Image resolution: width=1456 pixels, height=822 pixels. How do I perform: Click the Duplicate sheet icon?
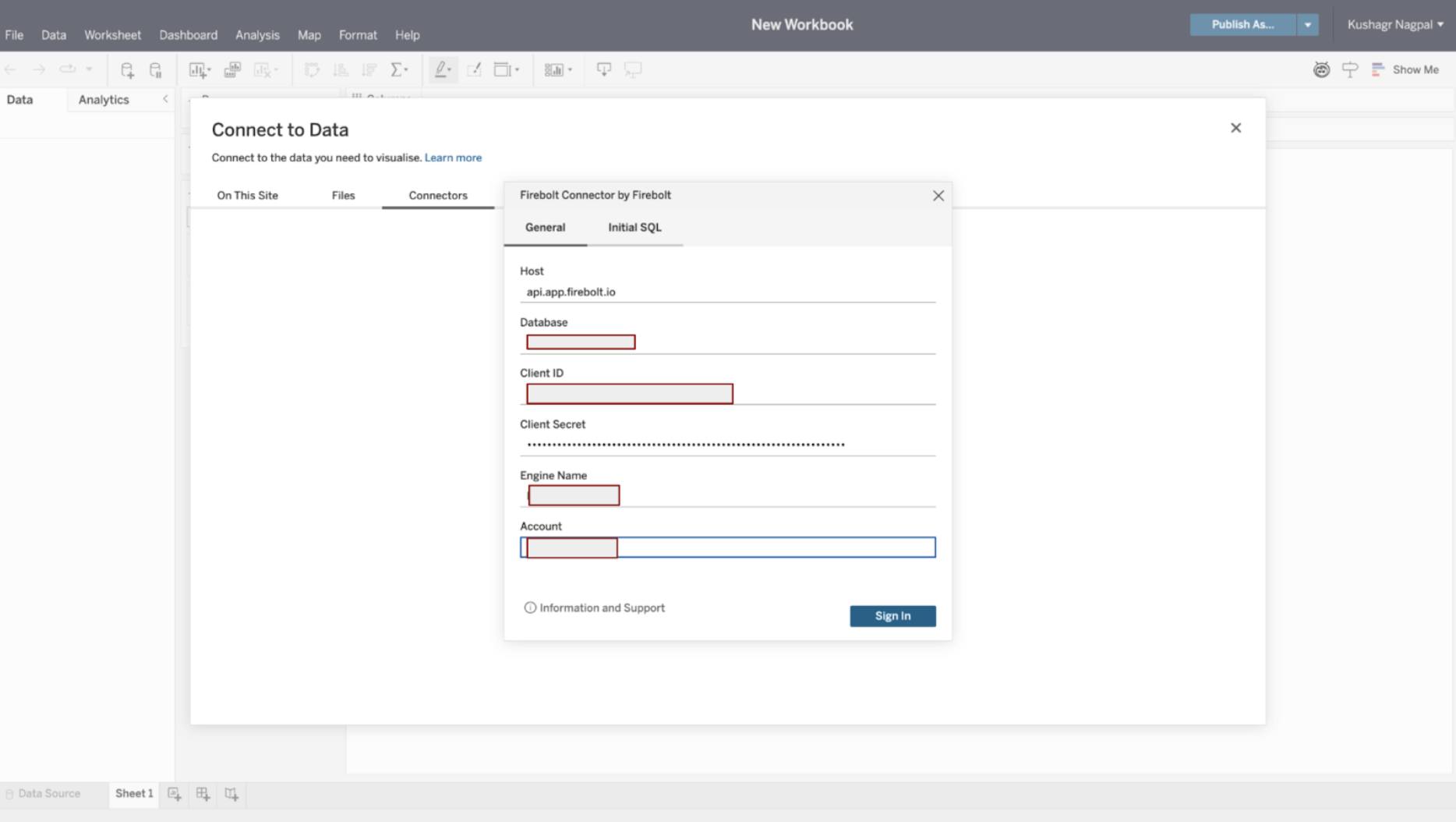click(x=232, y=70)
